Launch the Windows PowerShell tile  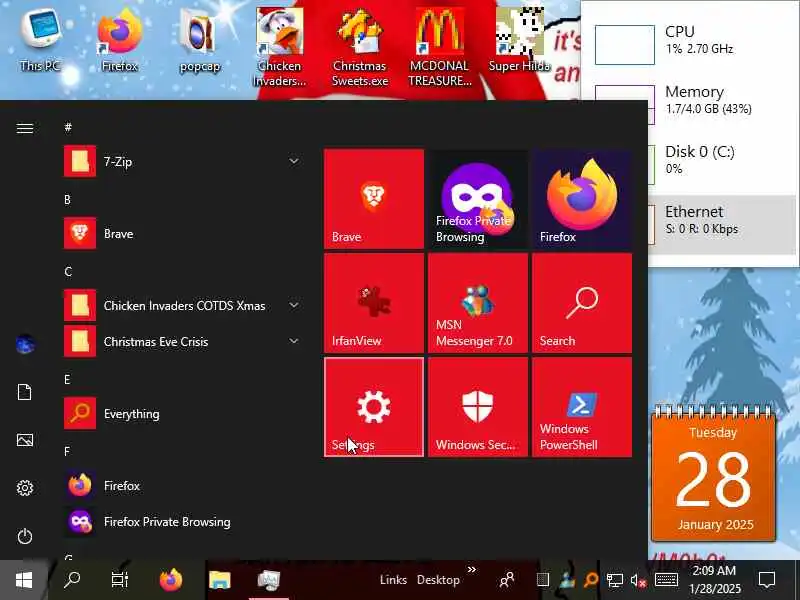[582, 407]
